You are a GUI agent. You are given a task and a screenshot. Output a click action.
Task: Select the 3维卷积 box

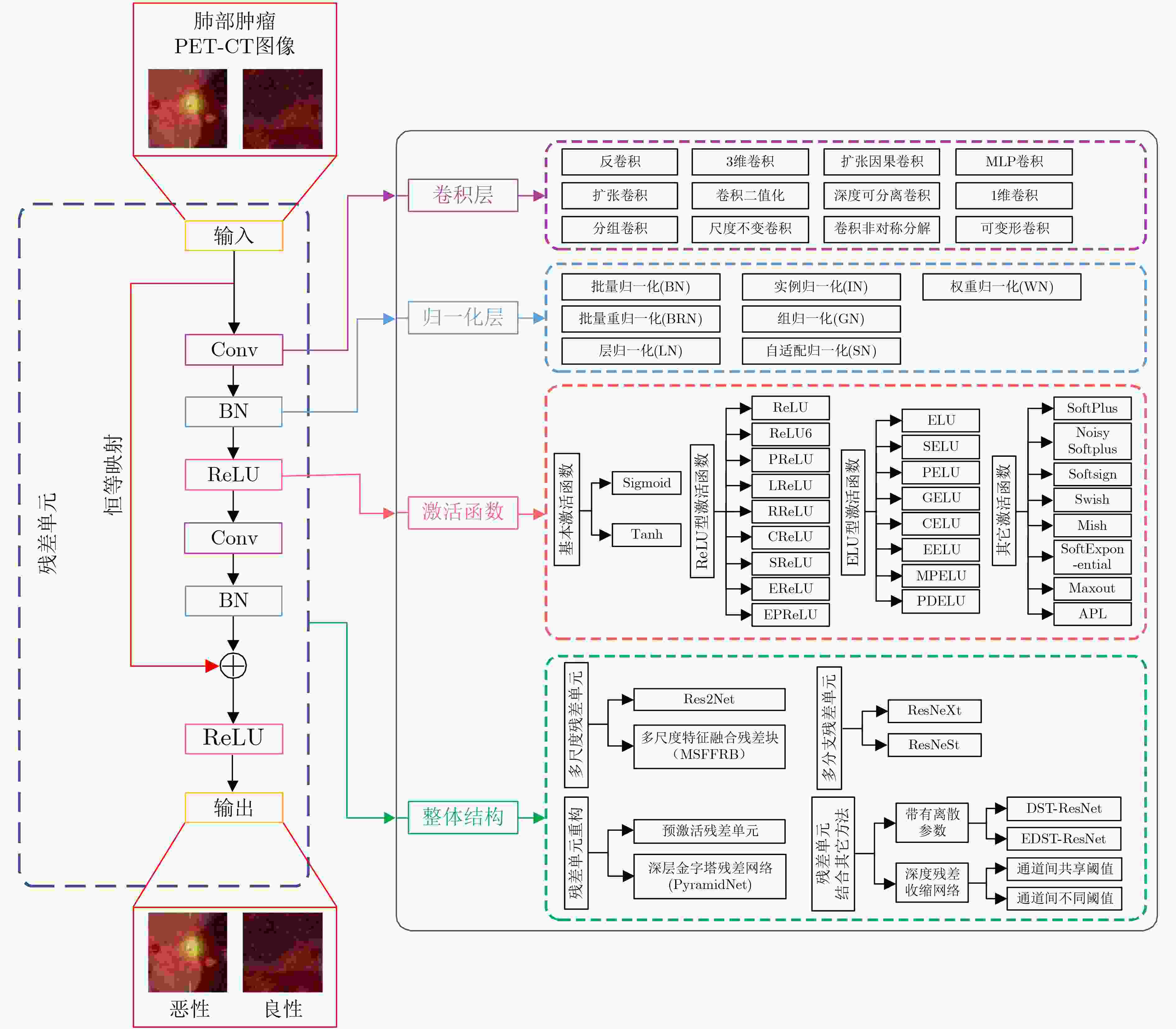coord(750,162)
